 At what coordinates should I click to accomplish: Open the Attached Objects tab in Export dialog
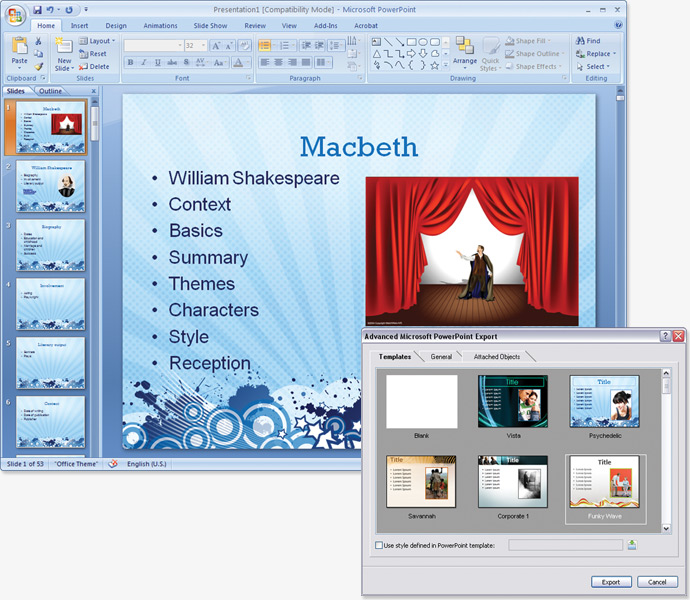coord(497,357)
